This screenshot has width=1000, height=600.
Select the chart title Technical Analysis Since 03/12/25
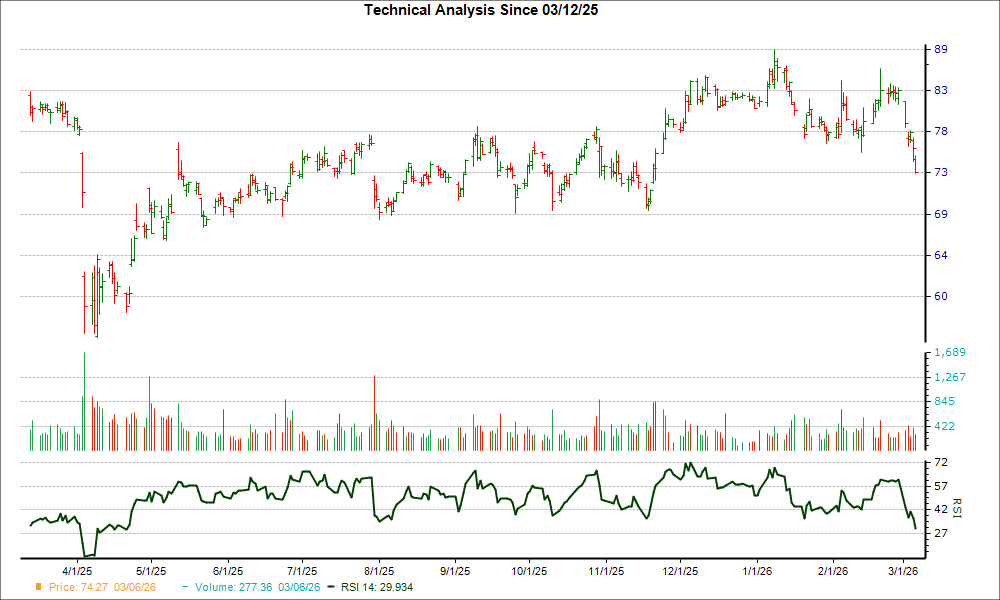pyautogui.click(x=481, y=12)
